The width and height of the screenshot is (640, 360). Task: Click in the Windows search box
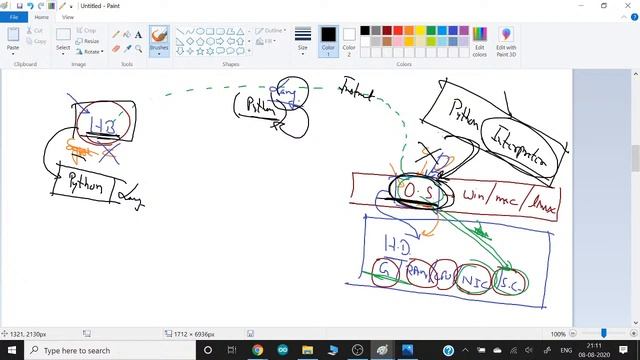(110, 350)
